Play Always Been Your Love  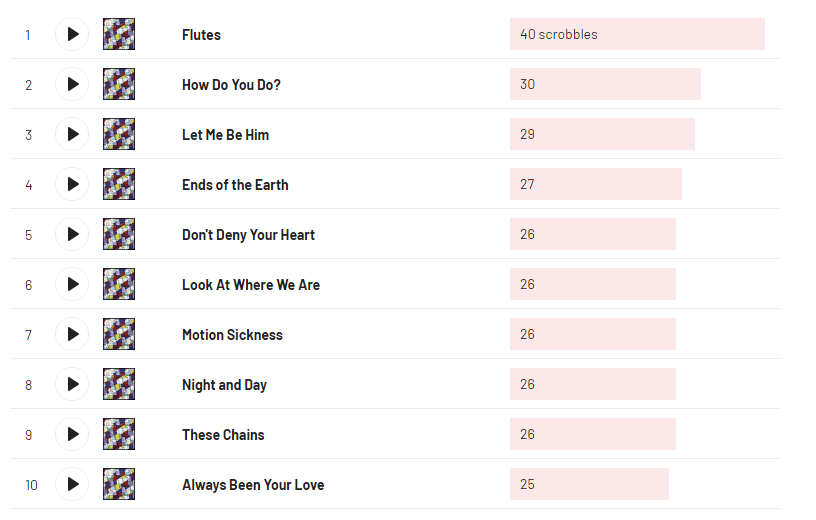72,484
